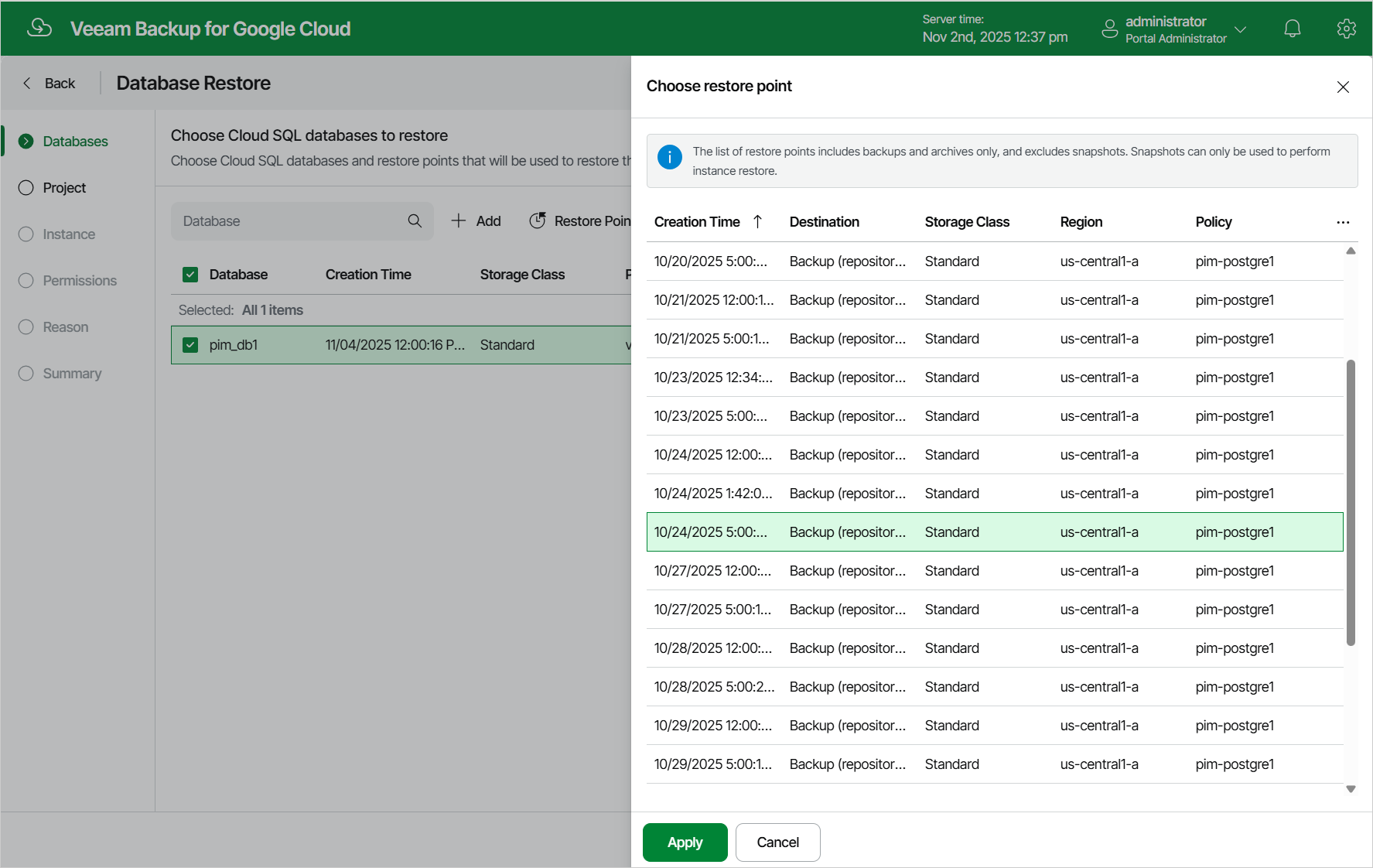Viewport: 1373px width, 868px height.
Task: Select restore point 10/27/2025 12:00
Action: pos(995,571)
